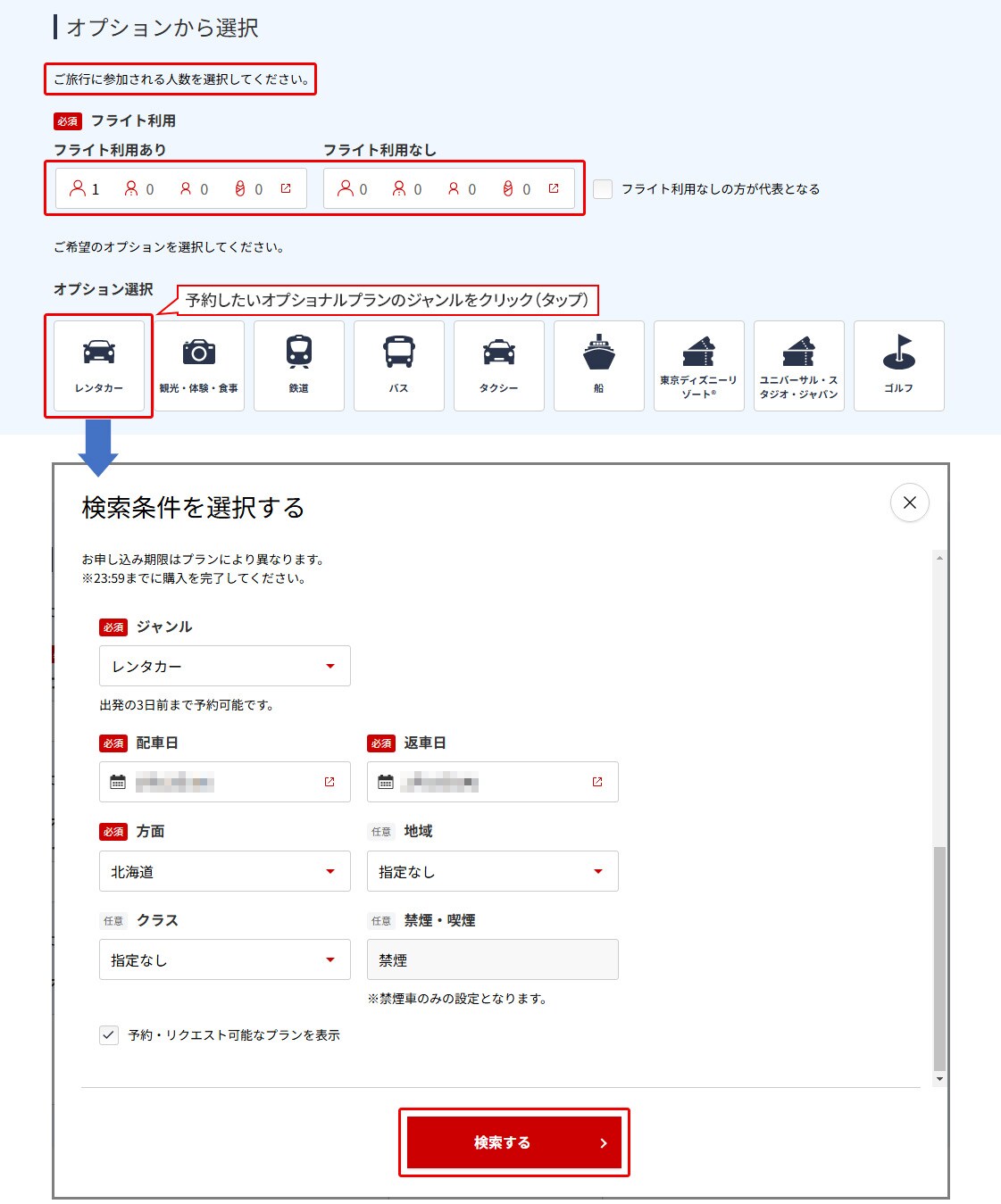Uncheck 予約・リクエスト可能なプランを表示 checkbox

[109, 1035]
